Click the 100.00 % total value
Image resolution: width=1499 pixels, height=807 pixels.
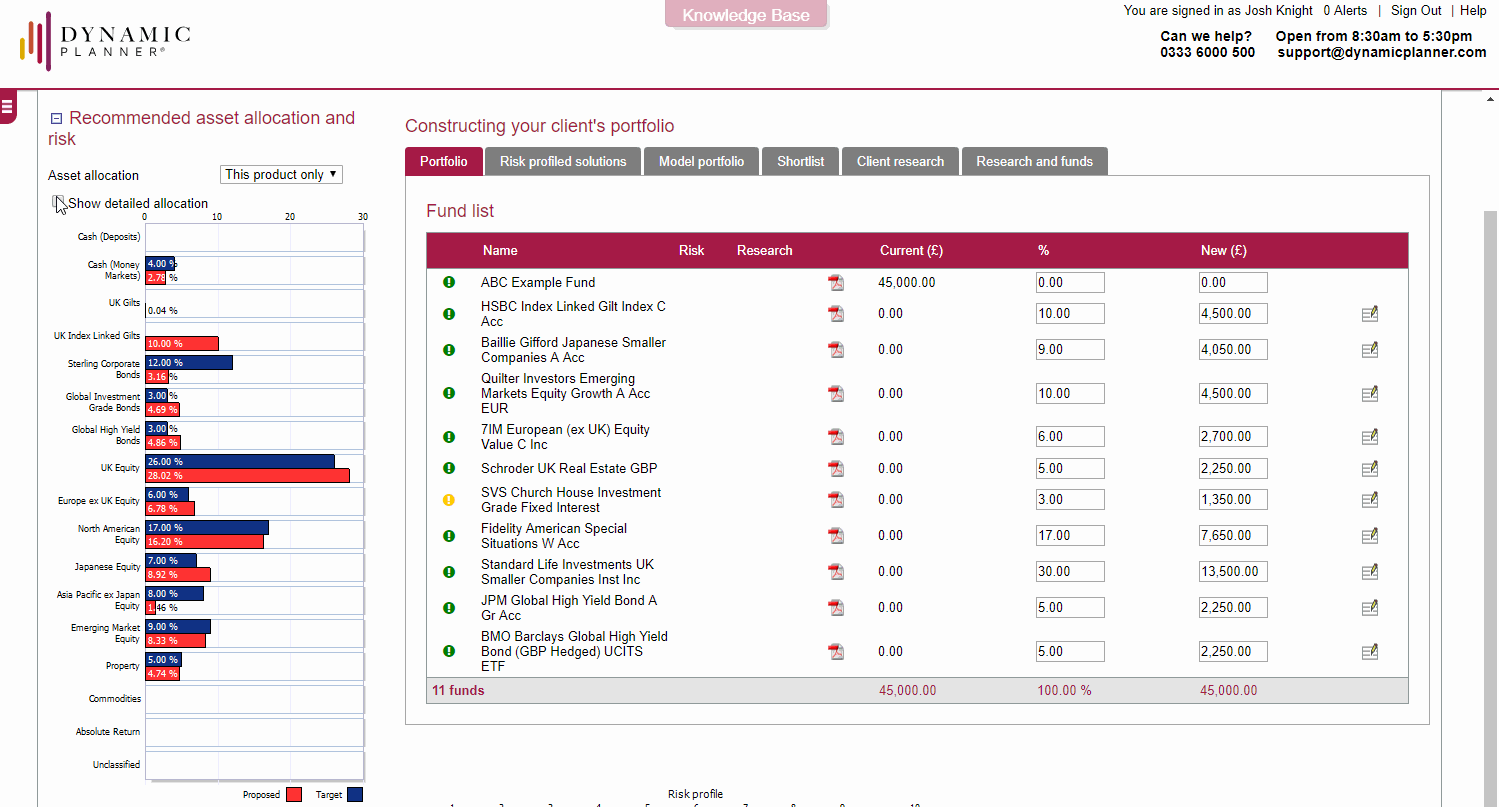1064,691
